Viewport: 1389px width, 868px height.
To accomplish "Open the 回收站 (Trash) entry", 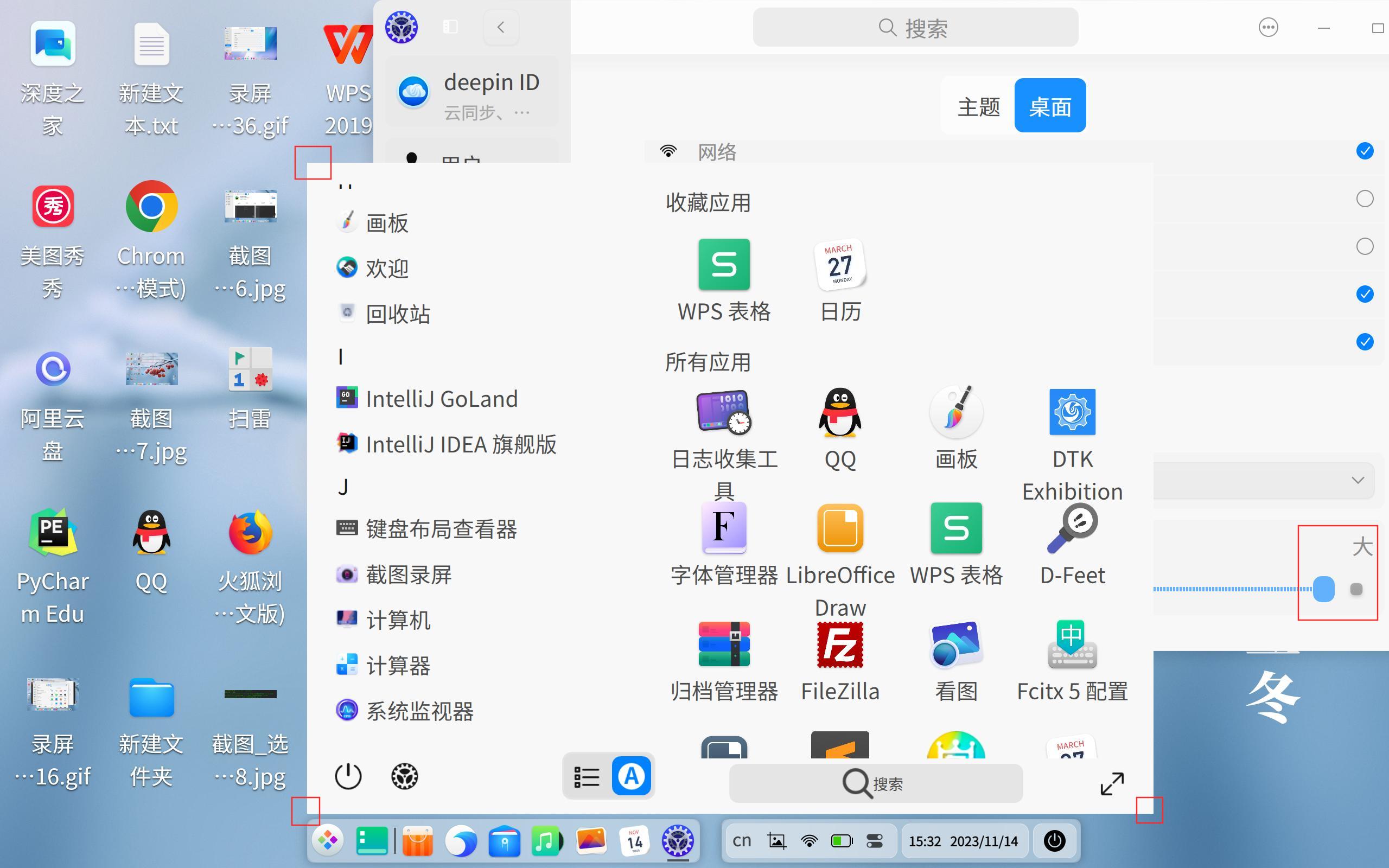I will click(x=398, y=314).
